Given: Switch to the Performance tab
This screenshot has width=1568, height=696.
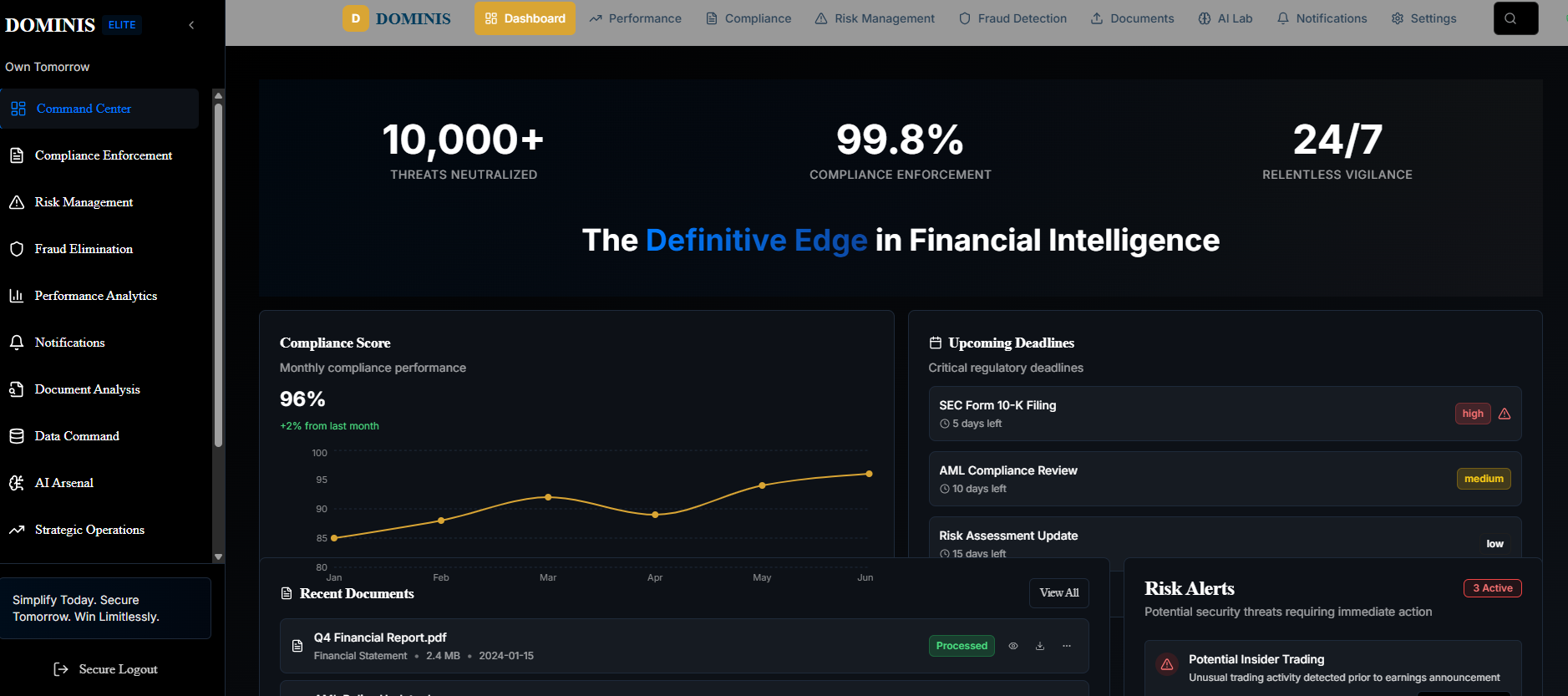Looking at the screenshot, I should (635, 18).
